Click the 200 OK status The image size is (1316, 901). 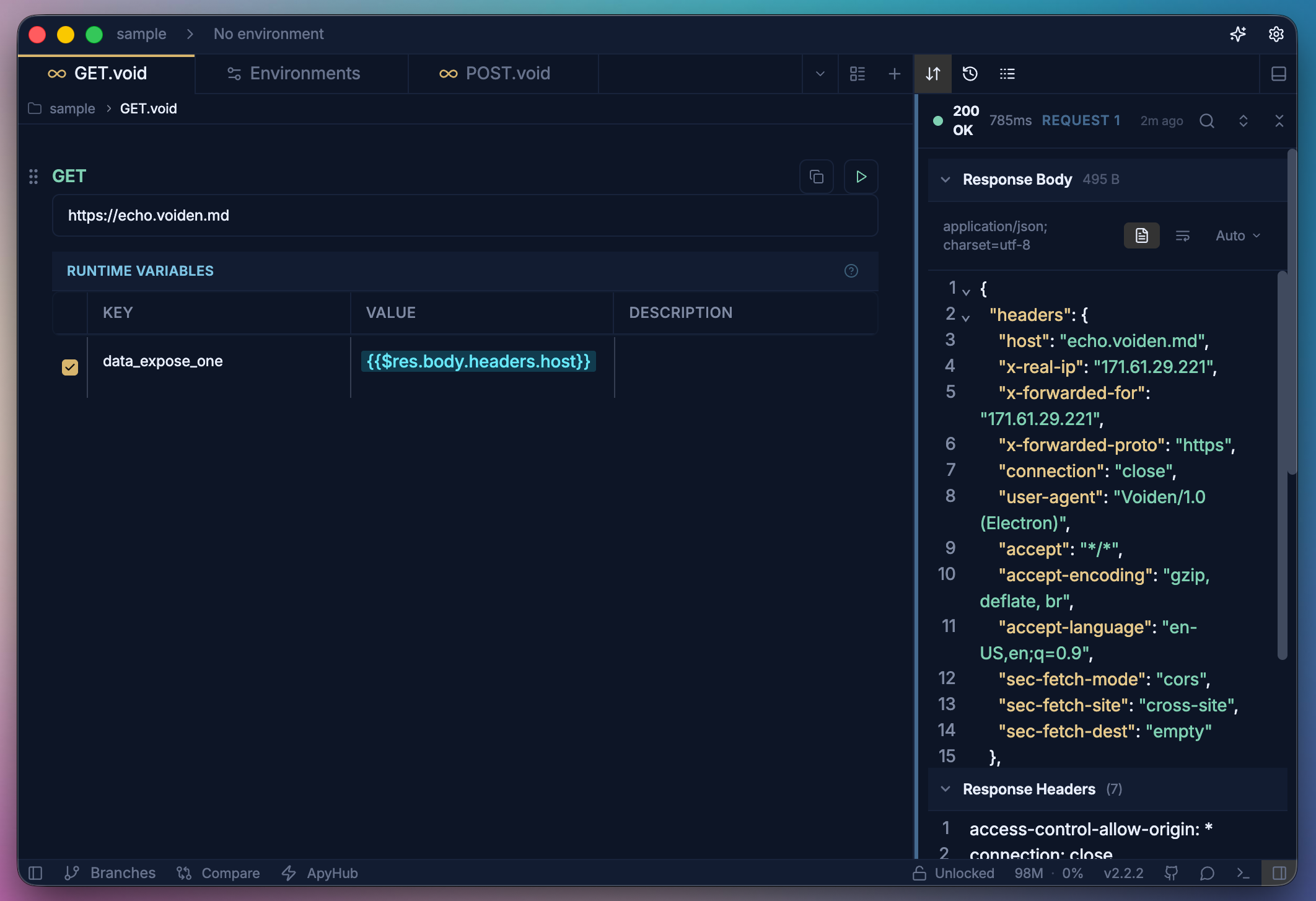(x=965, y=120)
